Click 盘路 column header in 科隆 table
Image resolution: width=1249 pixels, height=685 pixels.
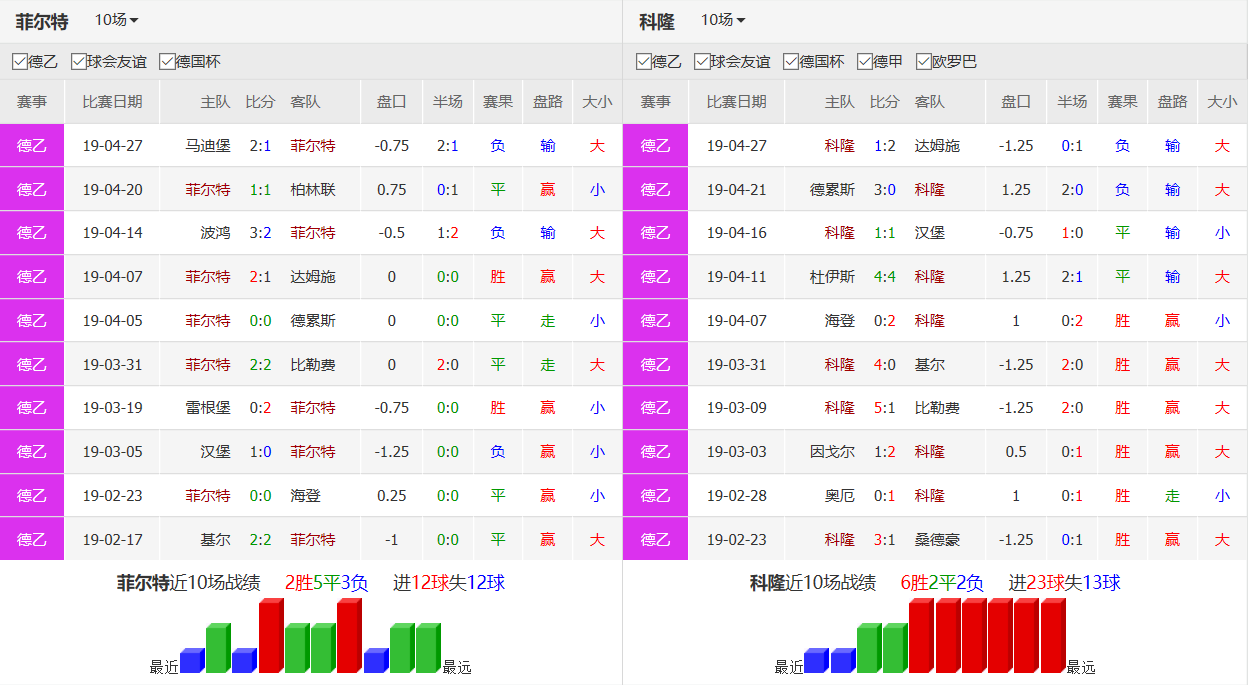(1172, 102)
